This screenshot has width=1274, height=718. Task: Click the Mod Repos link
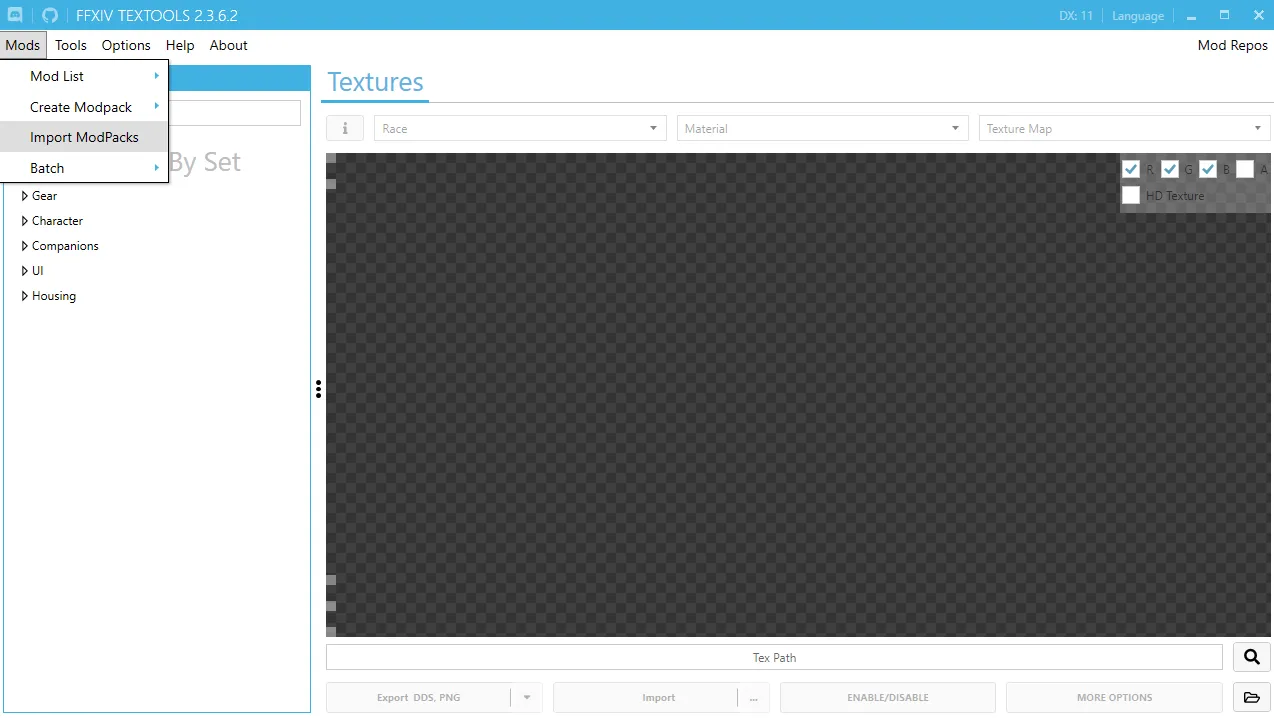(x=1232, y=45)
